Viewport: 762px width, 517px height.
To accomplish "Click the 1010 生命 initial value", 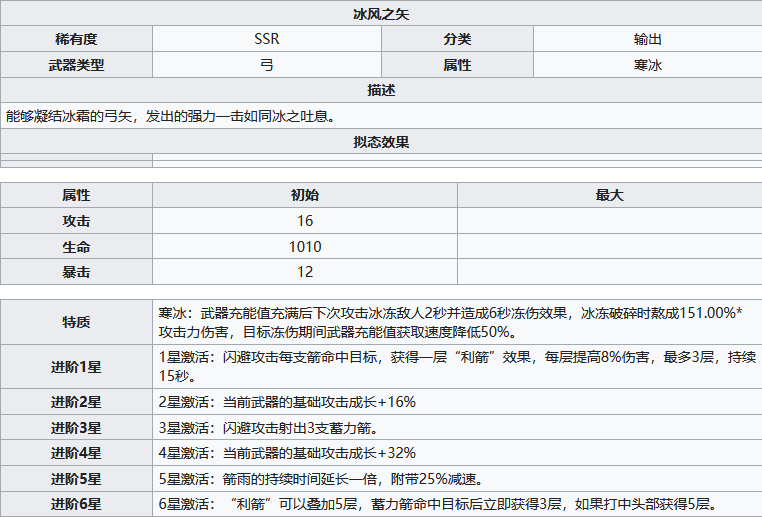I will (305, 247).
